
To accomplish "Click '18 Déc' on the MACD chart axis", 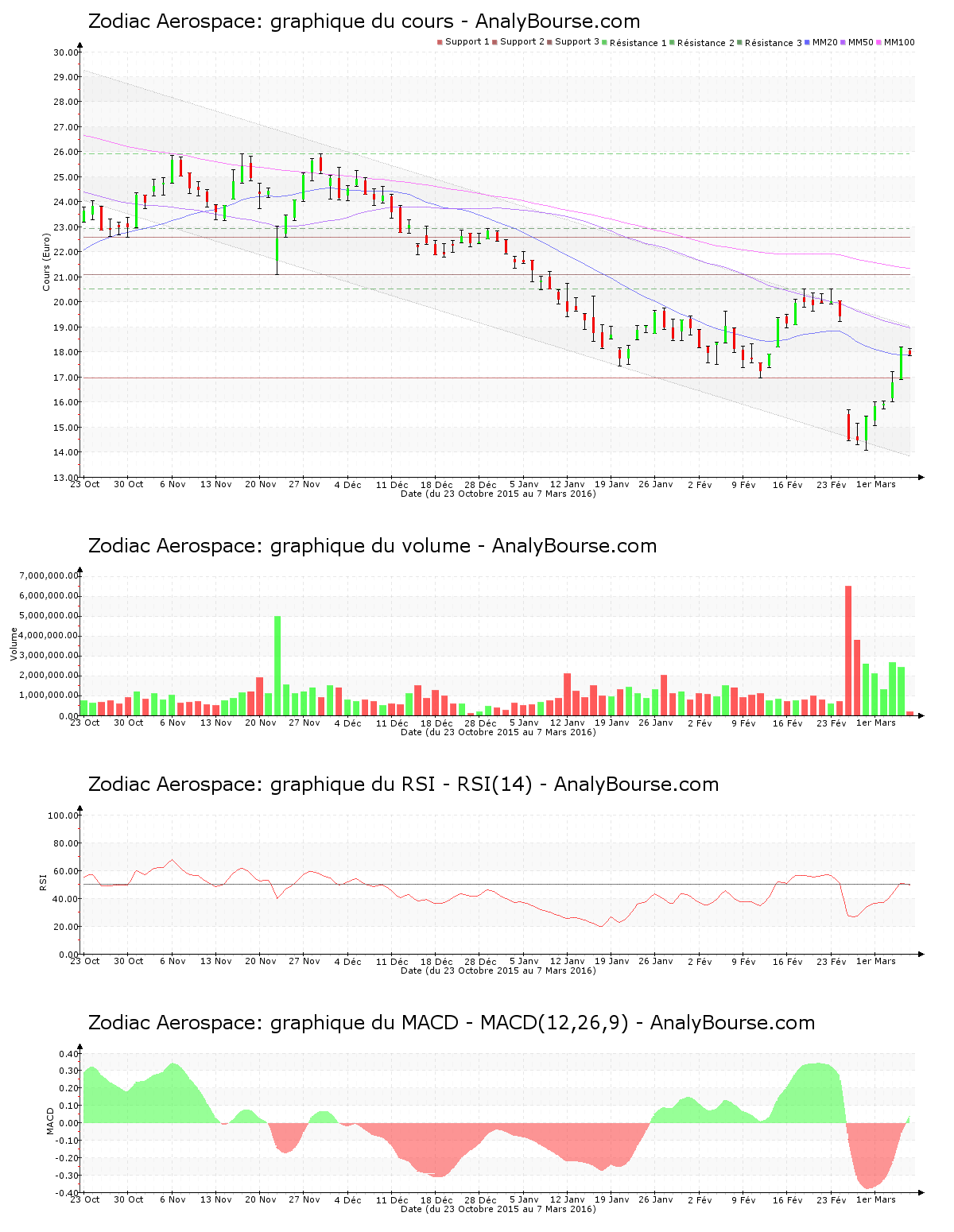I will click(436, 1199).
